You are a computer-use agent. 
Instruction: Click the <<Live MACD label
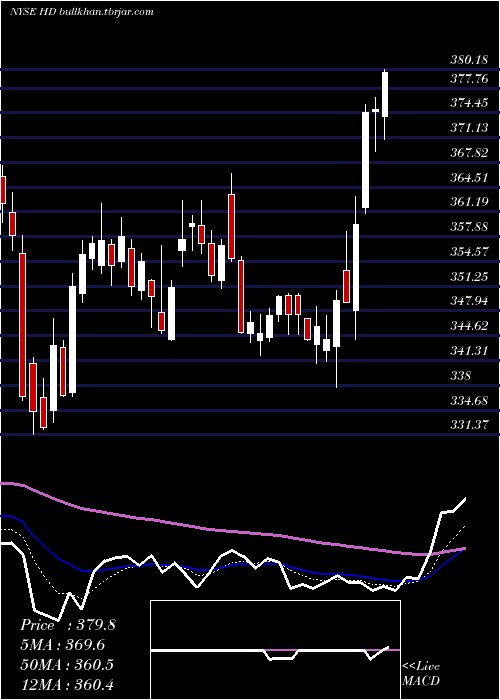[x=421, y=673]
